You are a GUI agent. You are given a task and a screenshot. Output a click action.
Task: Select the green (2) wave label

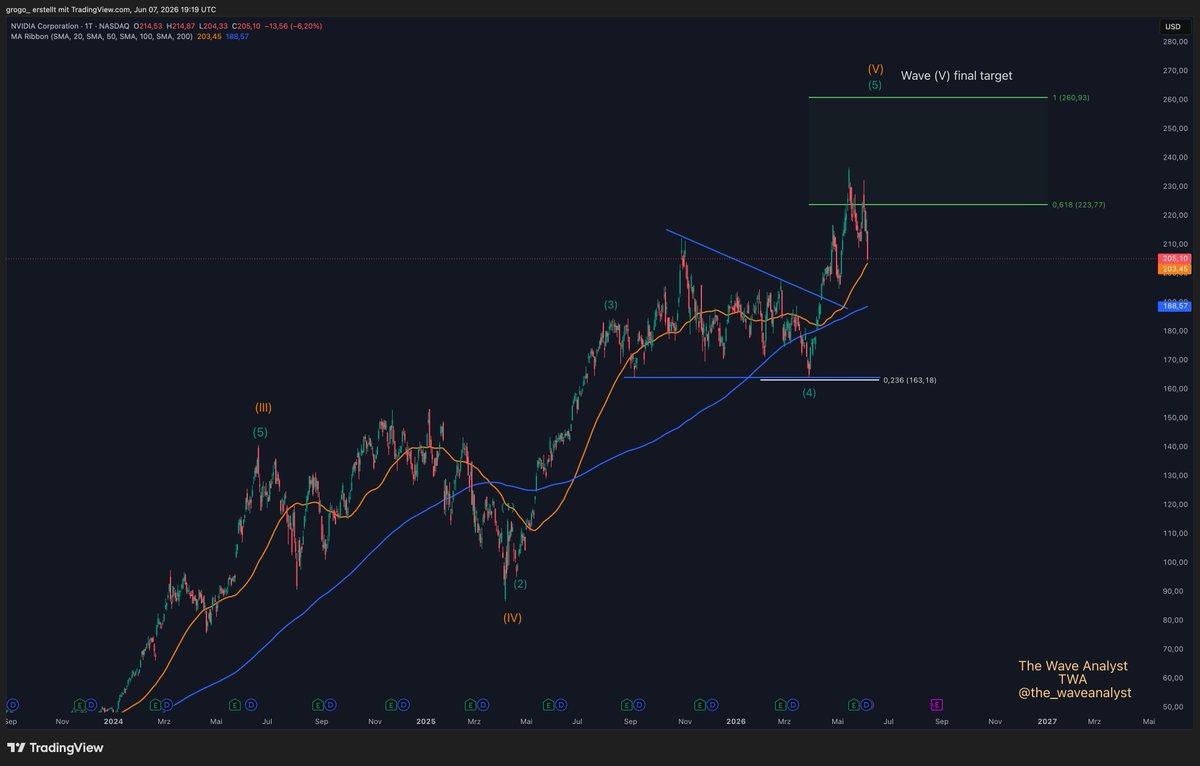(520, 583)
